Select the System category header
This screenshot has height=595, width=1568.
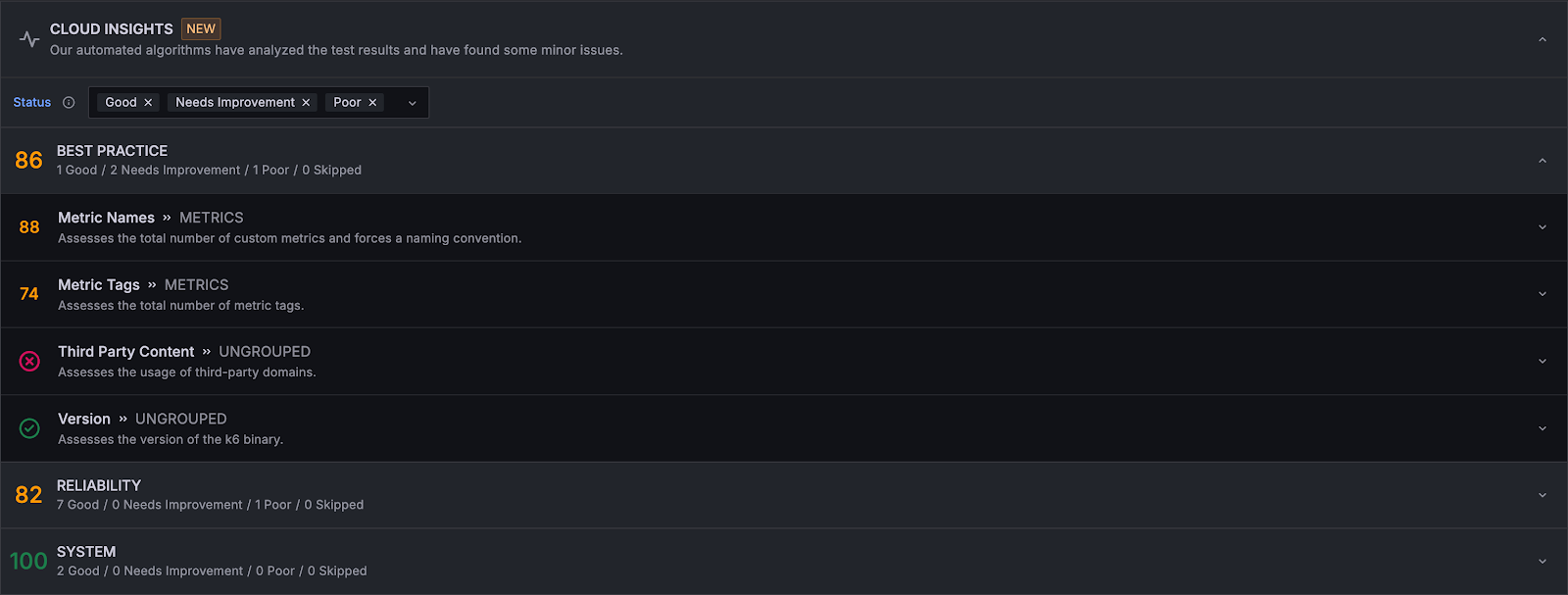[85, 552]
